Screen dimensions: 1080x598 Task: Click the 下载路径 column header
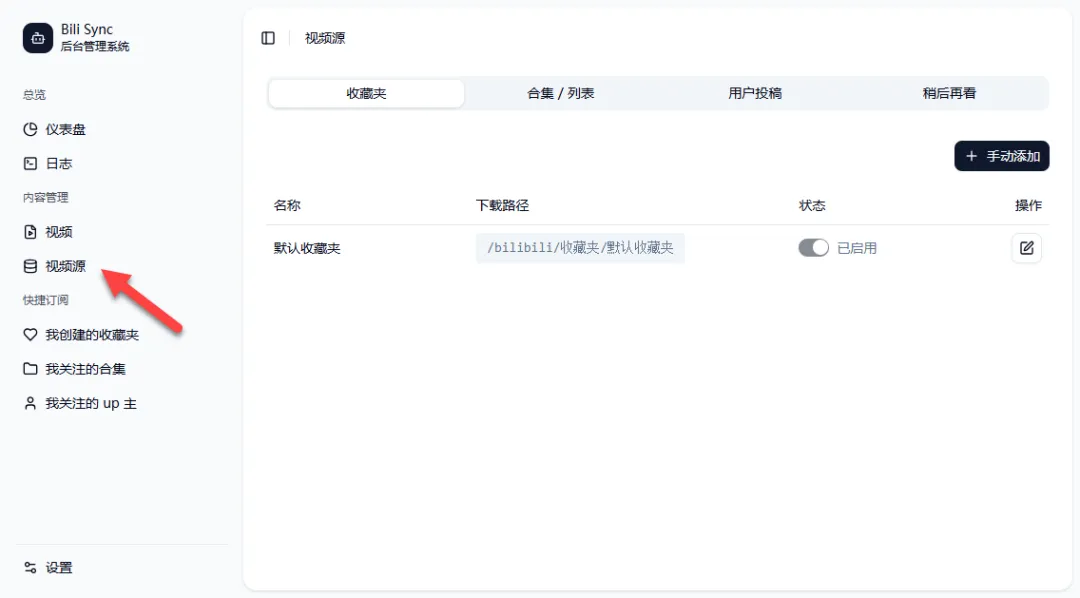(x=502, y=205)
